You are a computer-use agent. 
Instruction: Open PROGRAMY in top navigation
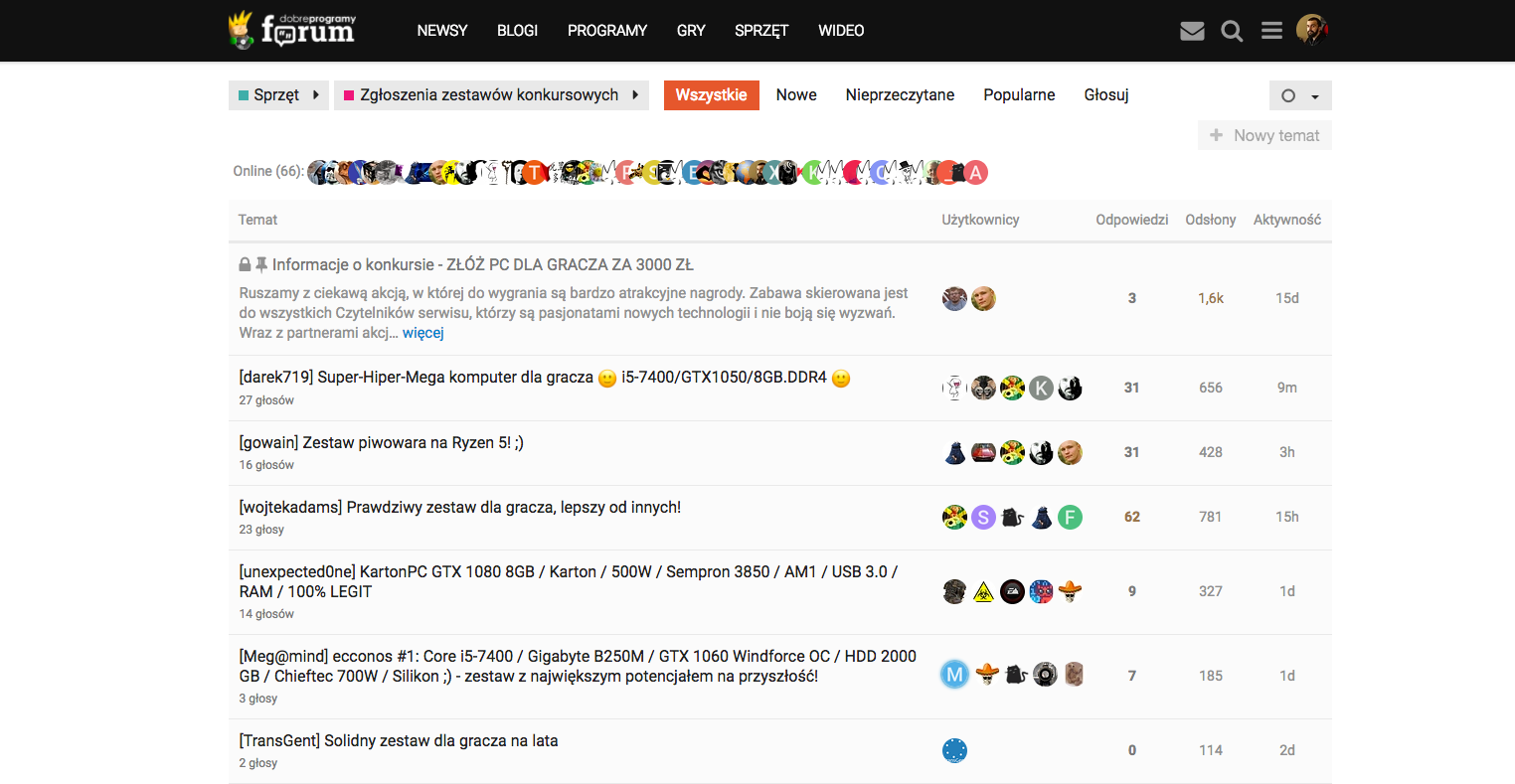click(x=607, y=31)
